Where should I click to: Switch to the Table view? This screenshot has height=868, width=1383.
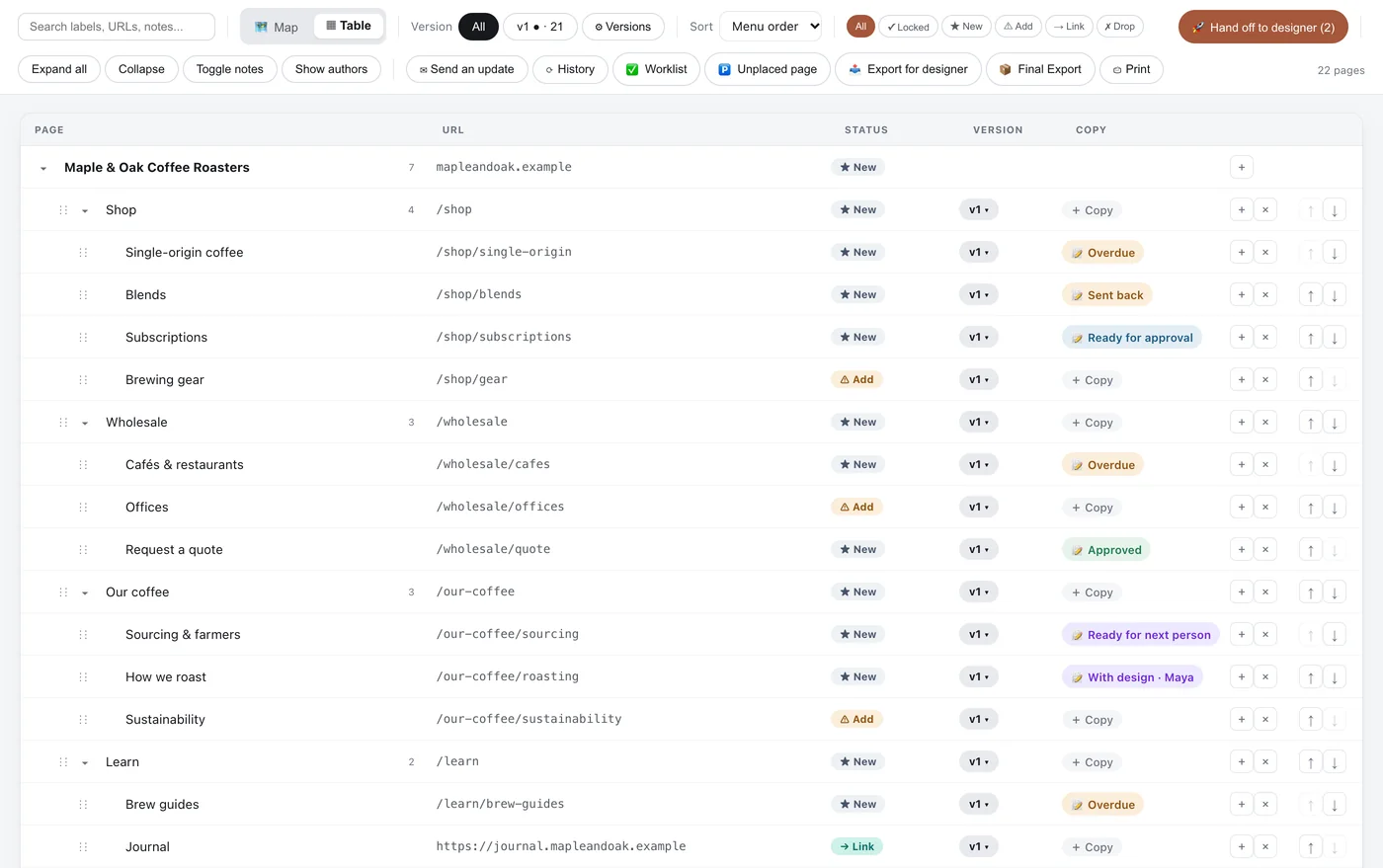click(349, 26)
